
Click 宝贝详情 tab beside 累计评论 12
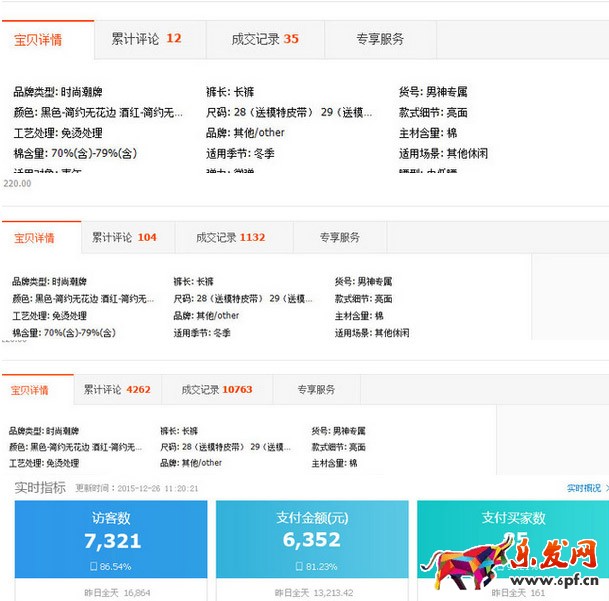click(38, 40)
